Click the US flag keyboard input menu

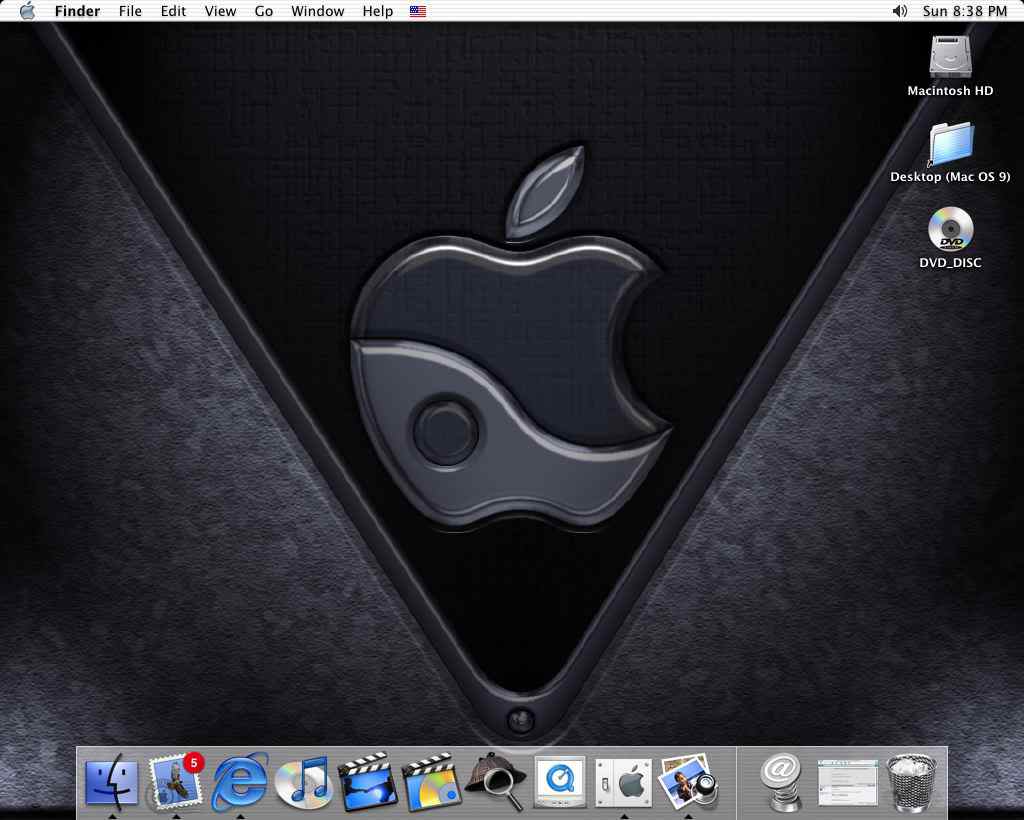click(x=418, y=11)
